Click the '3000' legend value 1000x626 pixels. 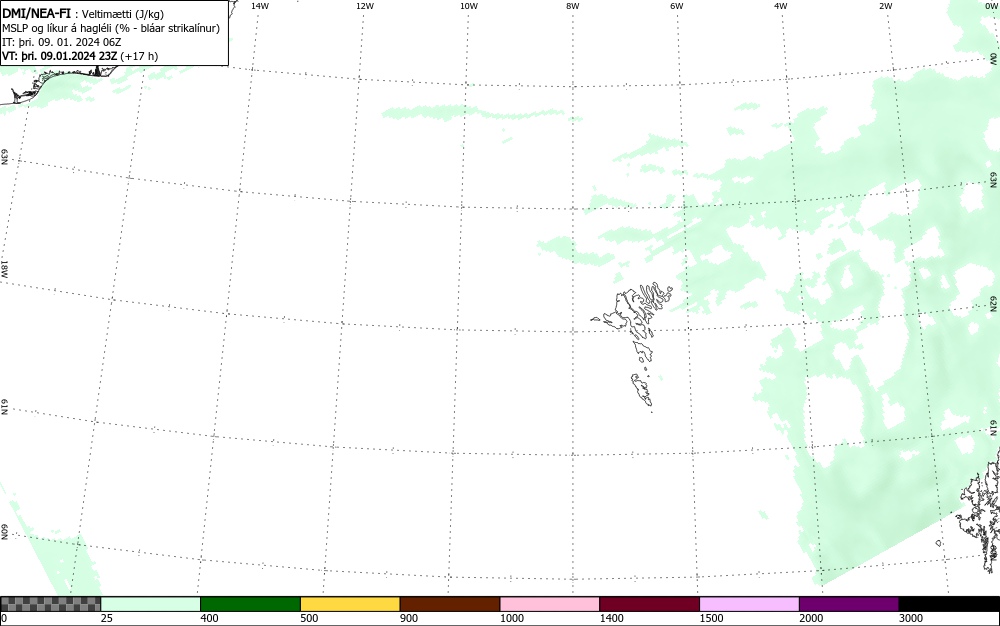[911, 618]
